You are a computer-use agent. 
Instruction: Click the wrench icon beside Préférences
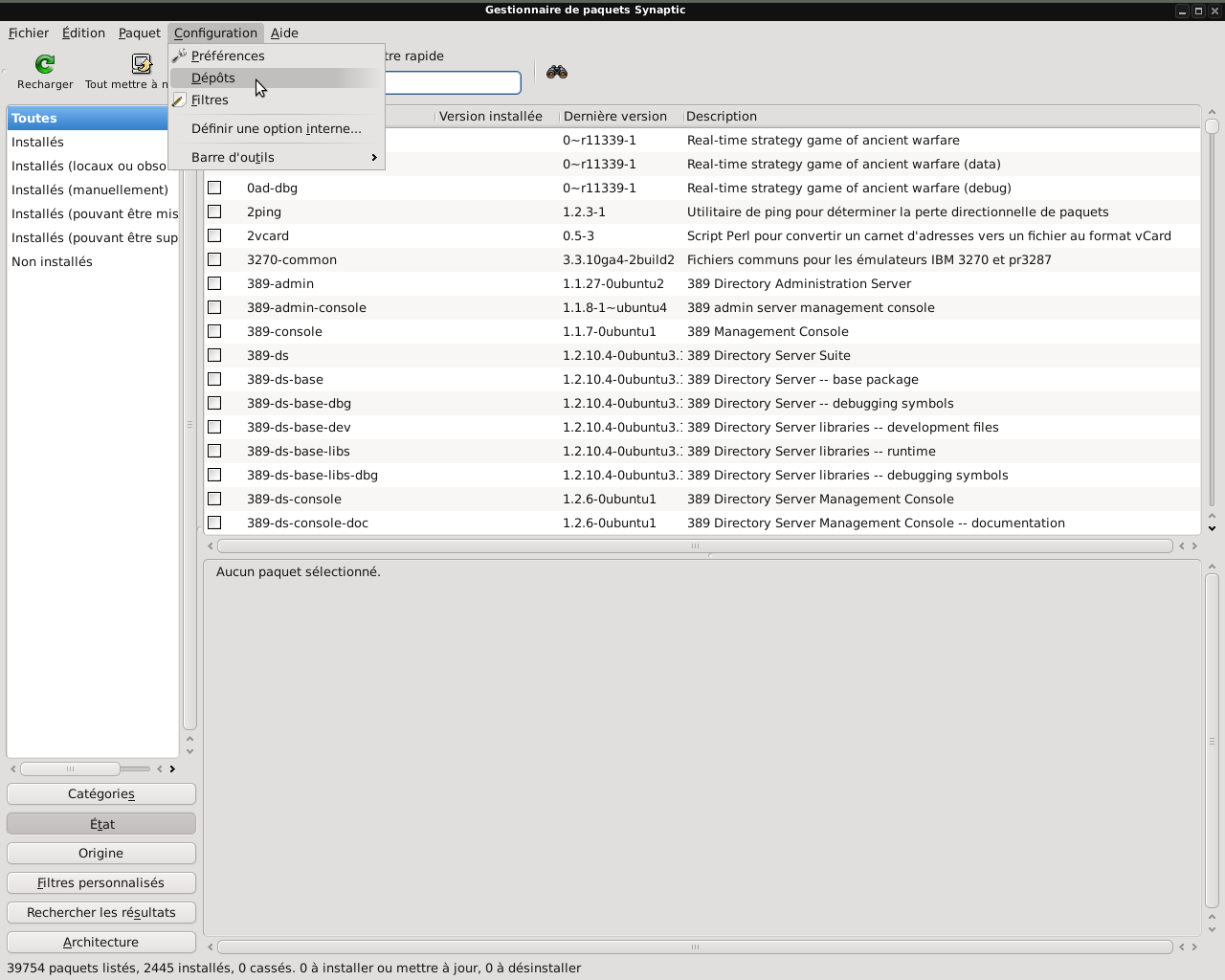(x=179, y=56)
